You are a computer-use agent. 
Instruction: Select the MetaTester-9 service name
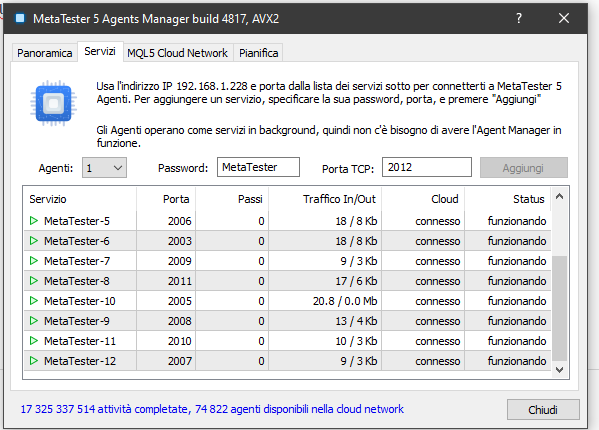(77, 321)
